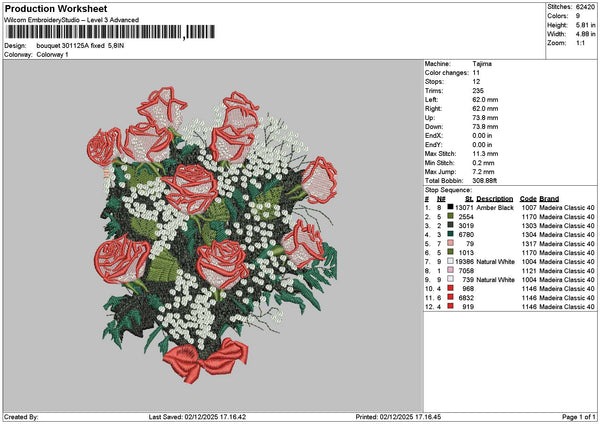The height and width of the screenshot is (424, 600).
Task: Click thread code 1303
Action: pos(529,225)
